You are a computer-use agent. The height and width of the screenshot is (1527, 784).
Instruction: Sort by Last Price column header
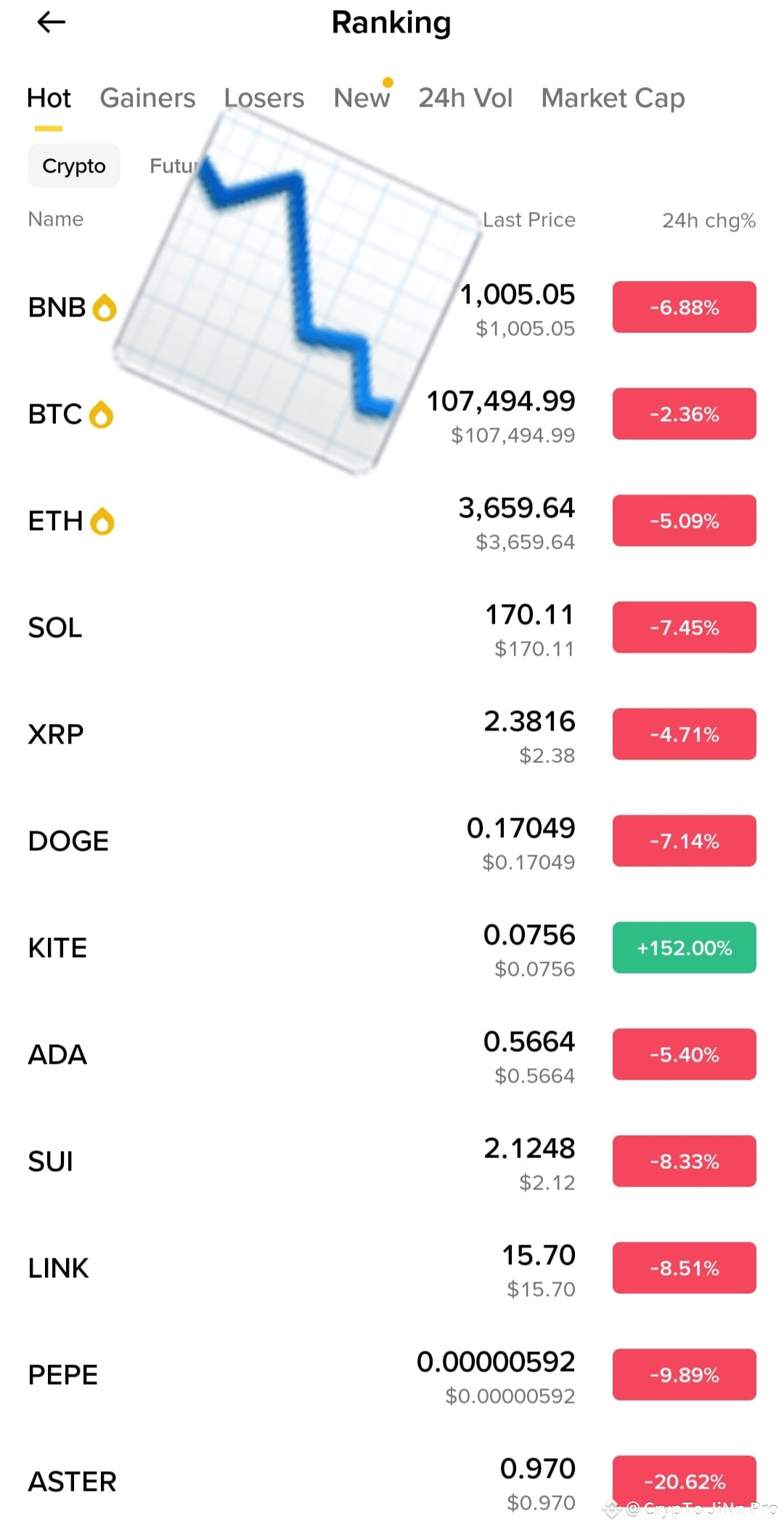[x=529, y=220]
